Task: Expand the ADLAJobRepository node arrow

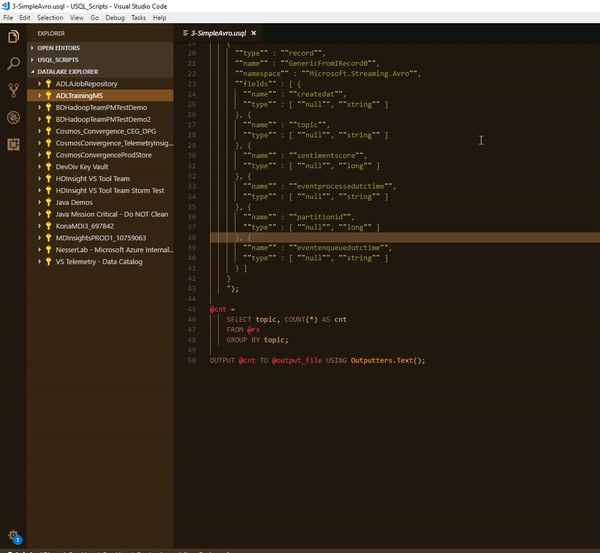Action: [x=39, y=84]
